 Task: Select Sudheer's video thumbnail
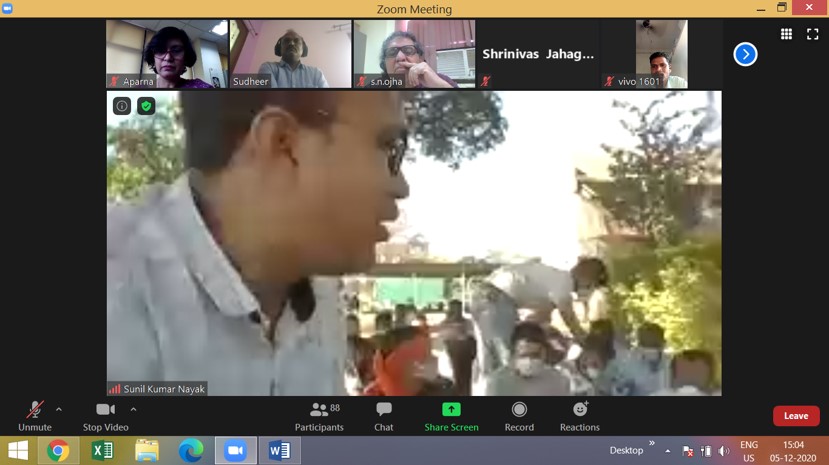tap(290, 54)
